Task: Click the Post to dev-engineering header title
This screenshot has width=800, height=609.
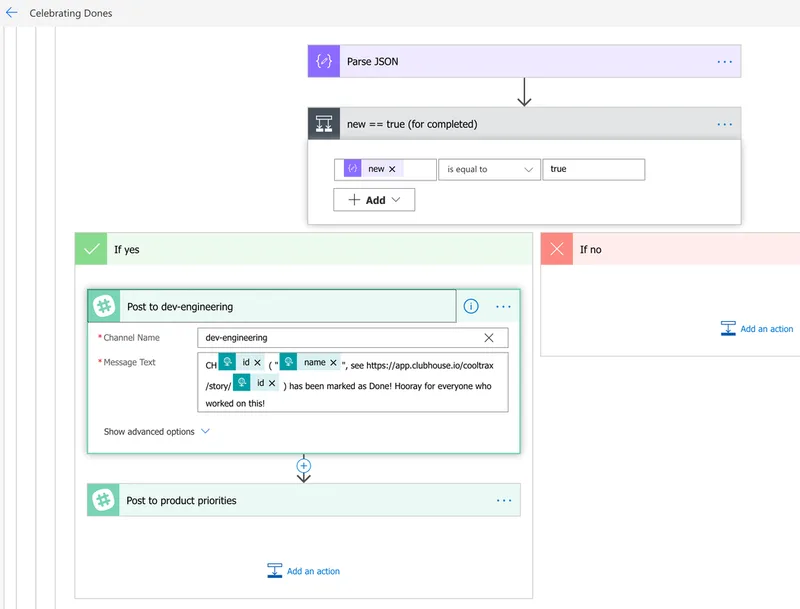Action: tap(180, 307)
